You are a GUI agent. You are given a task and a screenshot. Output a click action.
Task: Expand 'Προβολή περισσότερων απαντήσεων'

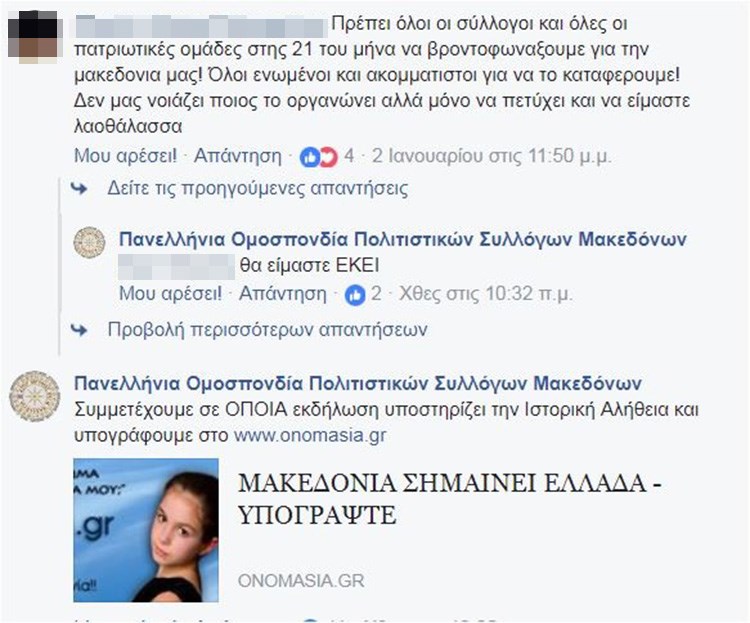pyautogui.click(x=267, y=330)
